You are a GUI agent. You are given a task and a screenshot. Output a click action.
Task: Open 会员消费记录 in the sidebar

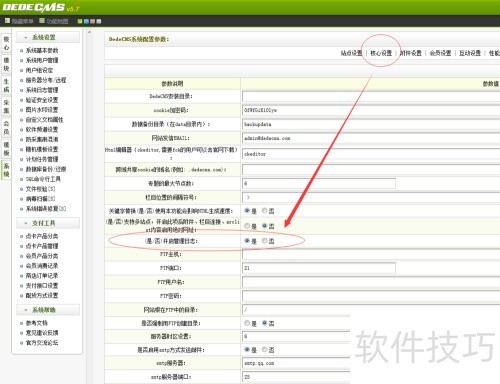coord(42,266)
